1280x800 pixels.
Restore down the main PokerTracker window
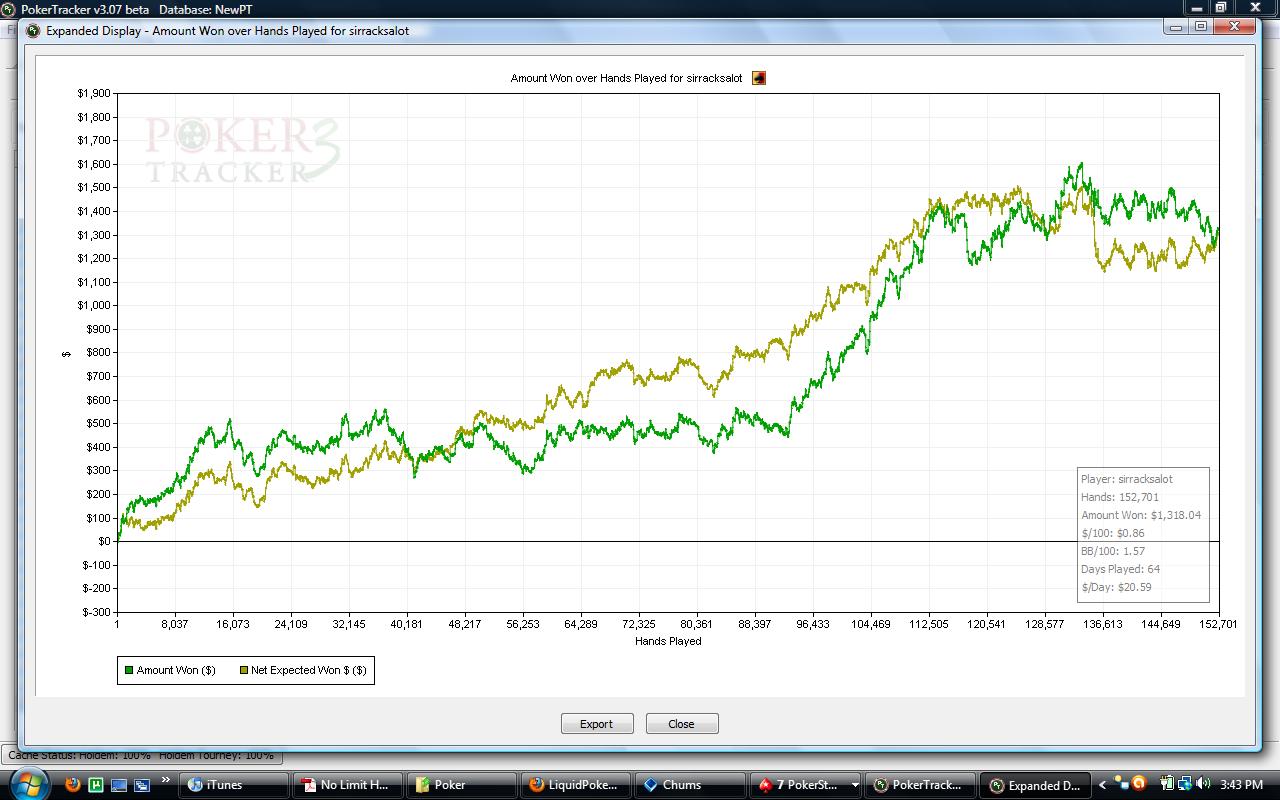click(x=1220, y=6)
